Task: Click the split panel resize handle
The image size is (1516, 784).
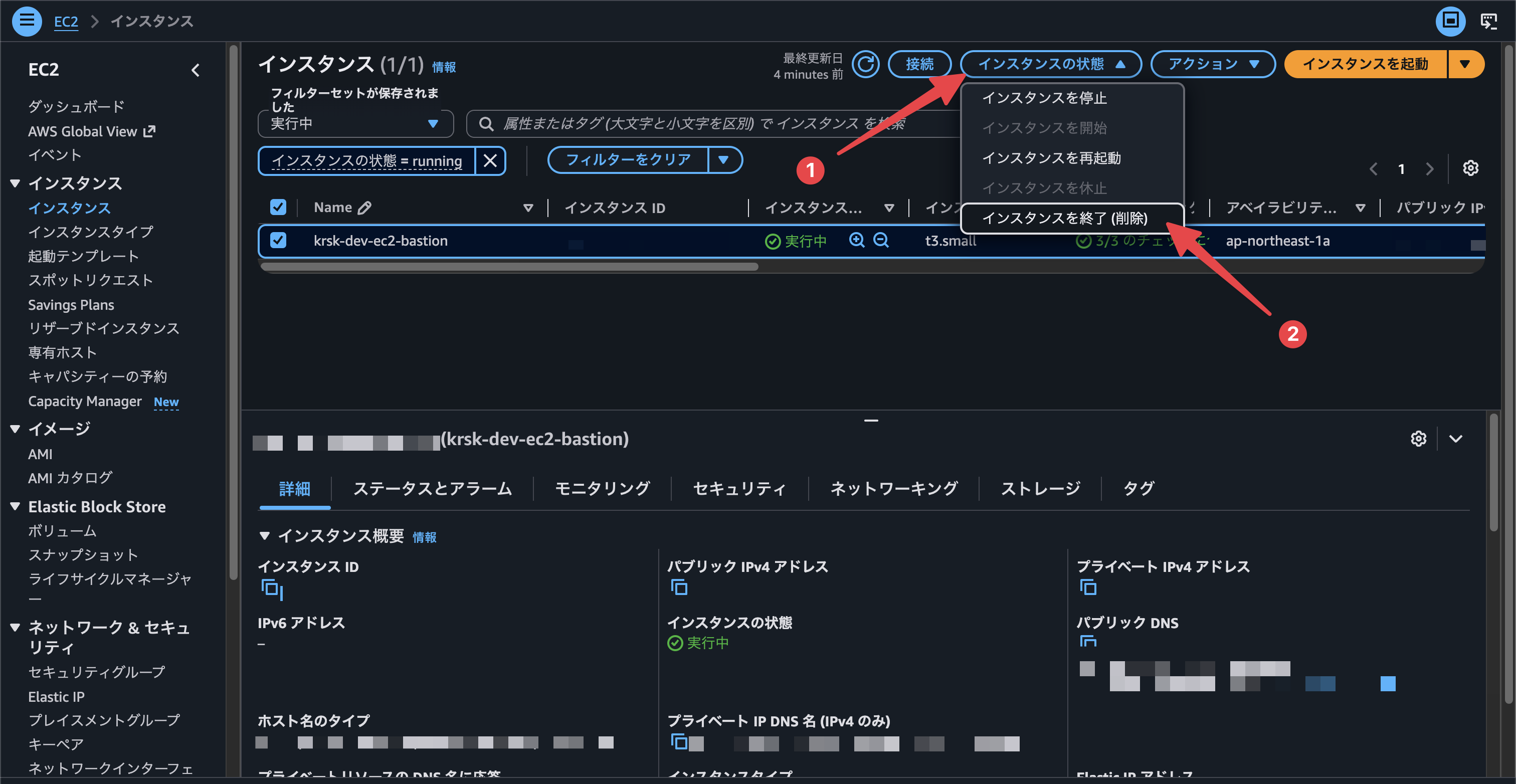Action: point(871,420)
